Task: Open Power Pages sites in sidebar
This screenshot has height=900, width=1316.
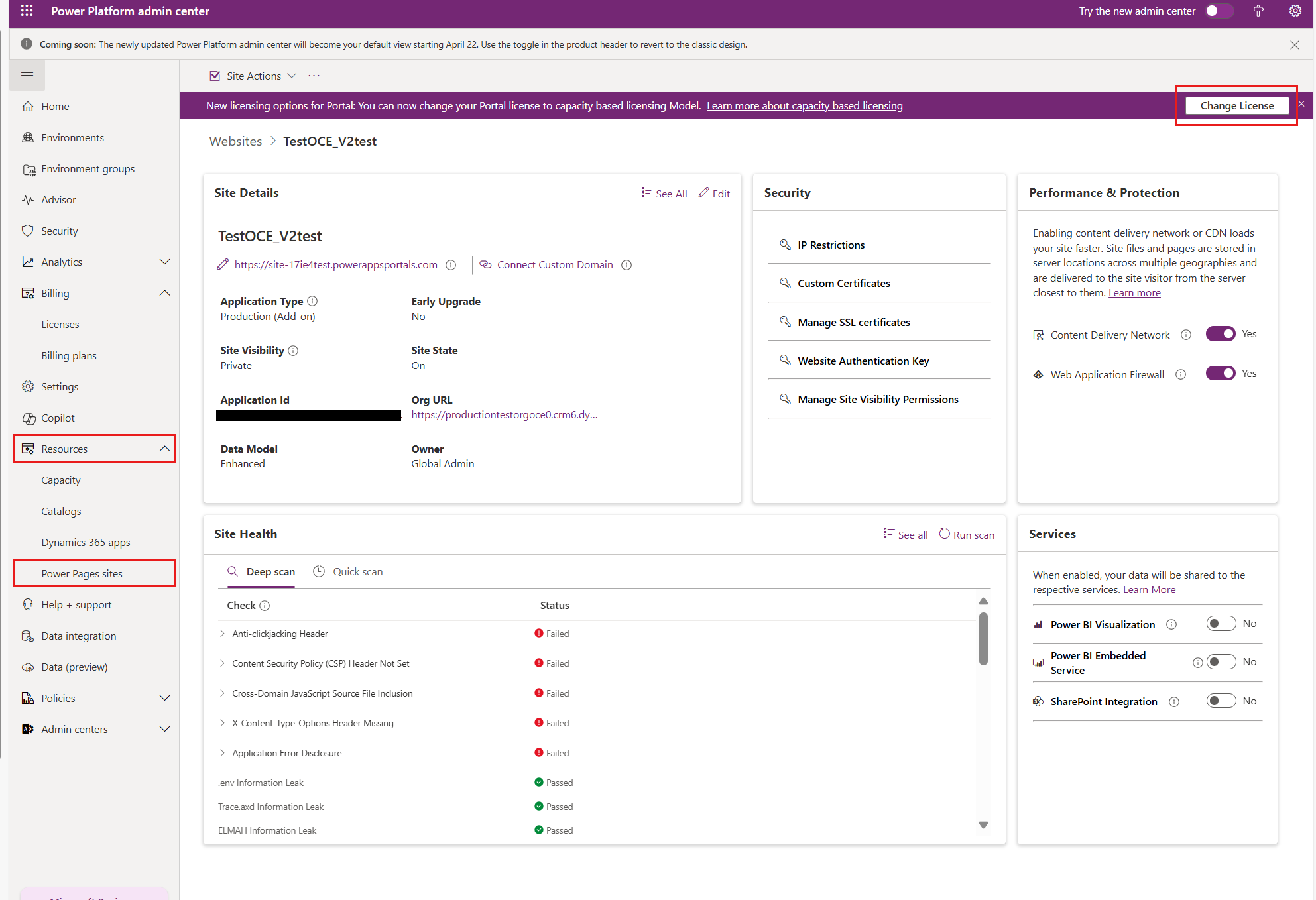Action: click(82, 573)
